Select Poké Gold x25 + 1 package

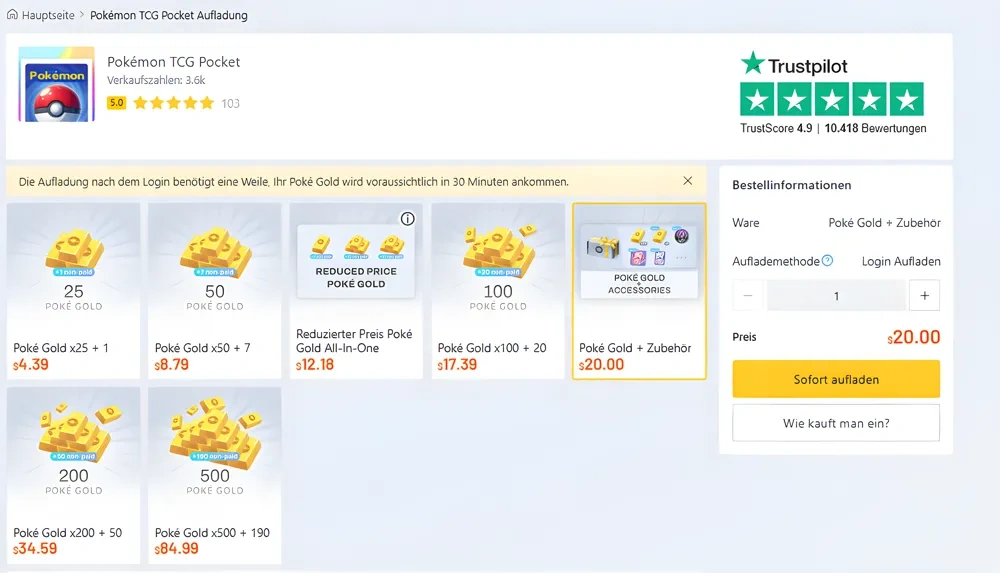point(74,291)
